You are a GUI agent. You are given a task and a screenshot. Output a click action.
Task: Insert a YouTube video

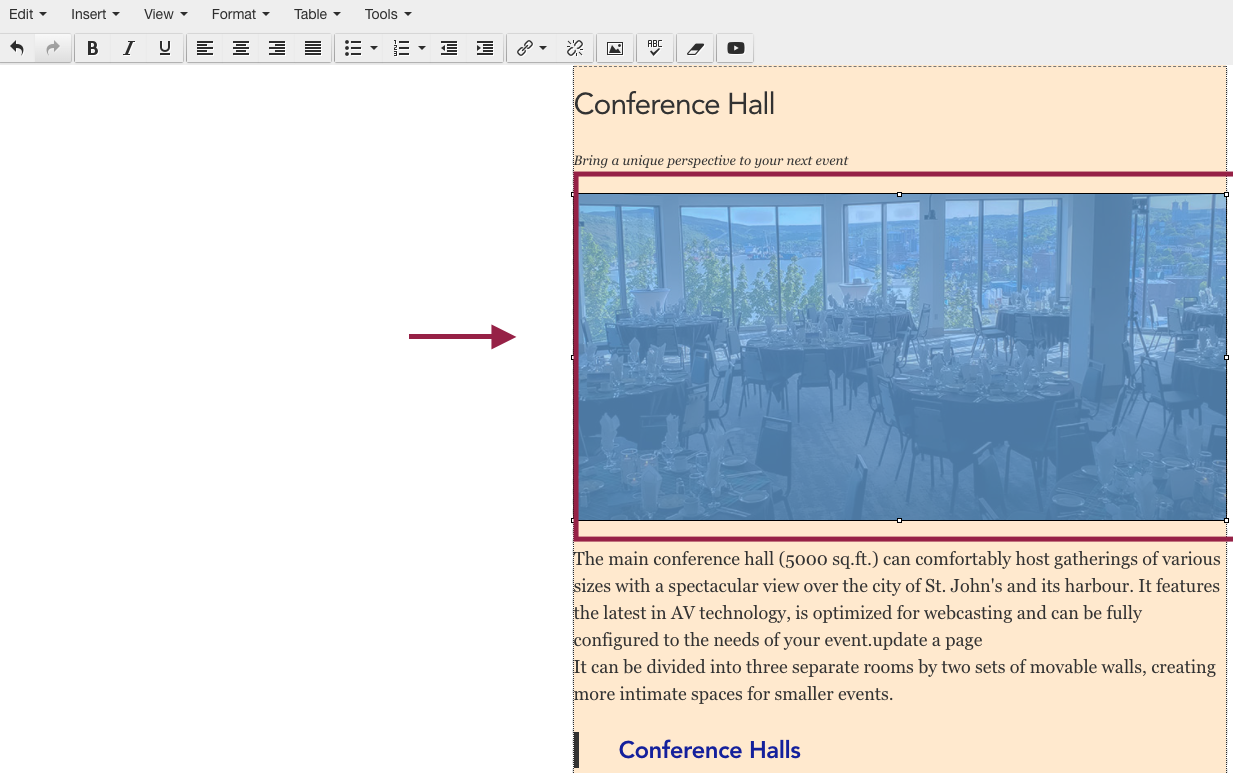(x=735, y=48)
